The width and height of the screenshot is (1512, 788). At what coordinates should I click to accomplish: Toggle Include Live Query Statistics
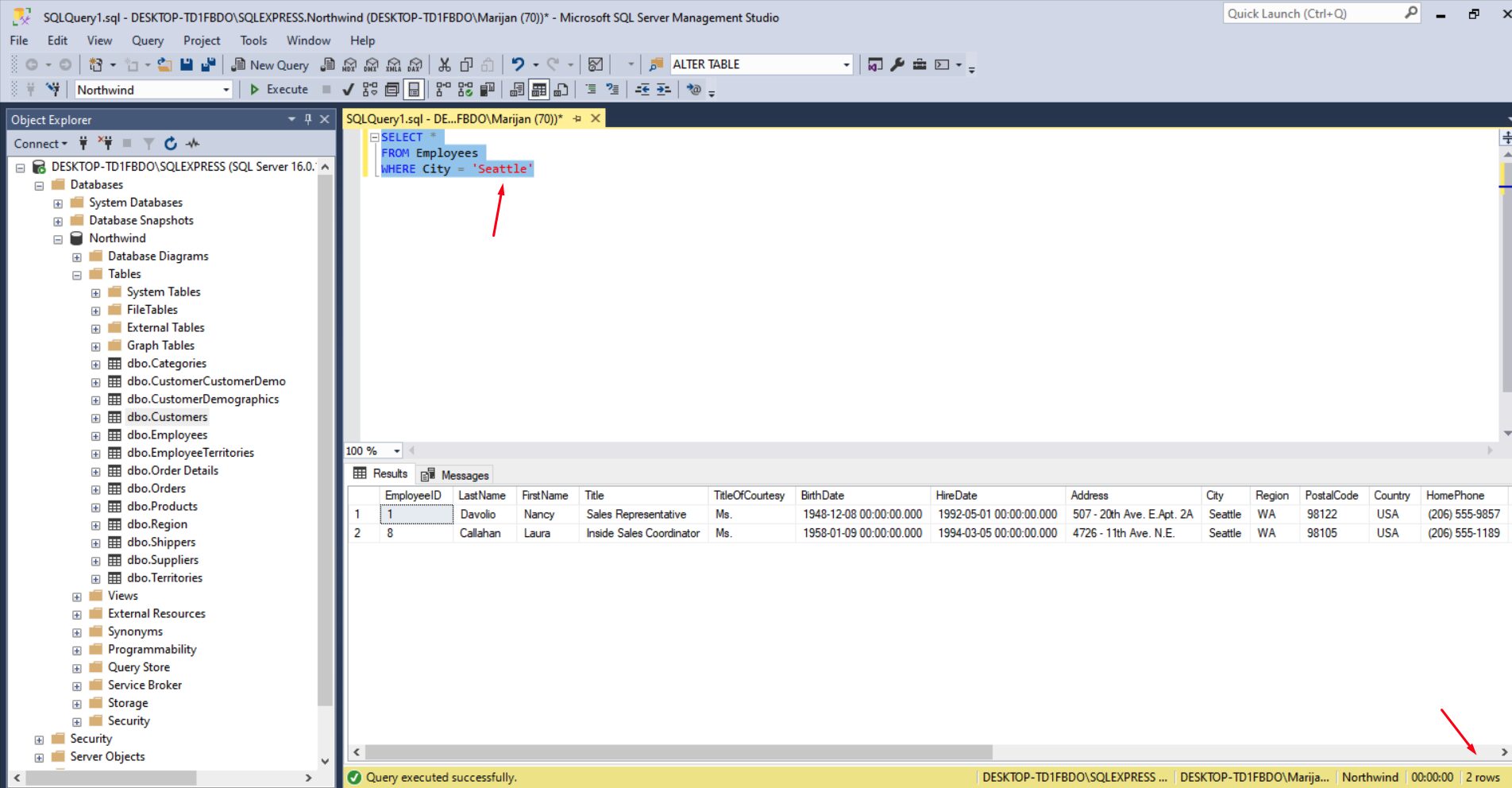pos(465,90)
